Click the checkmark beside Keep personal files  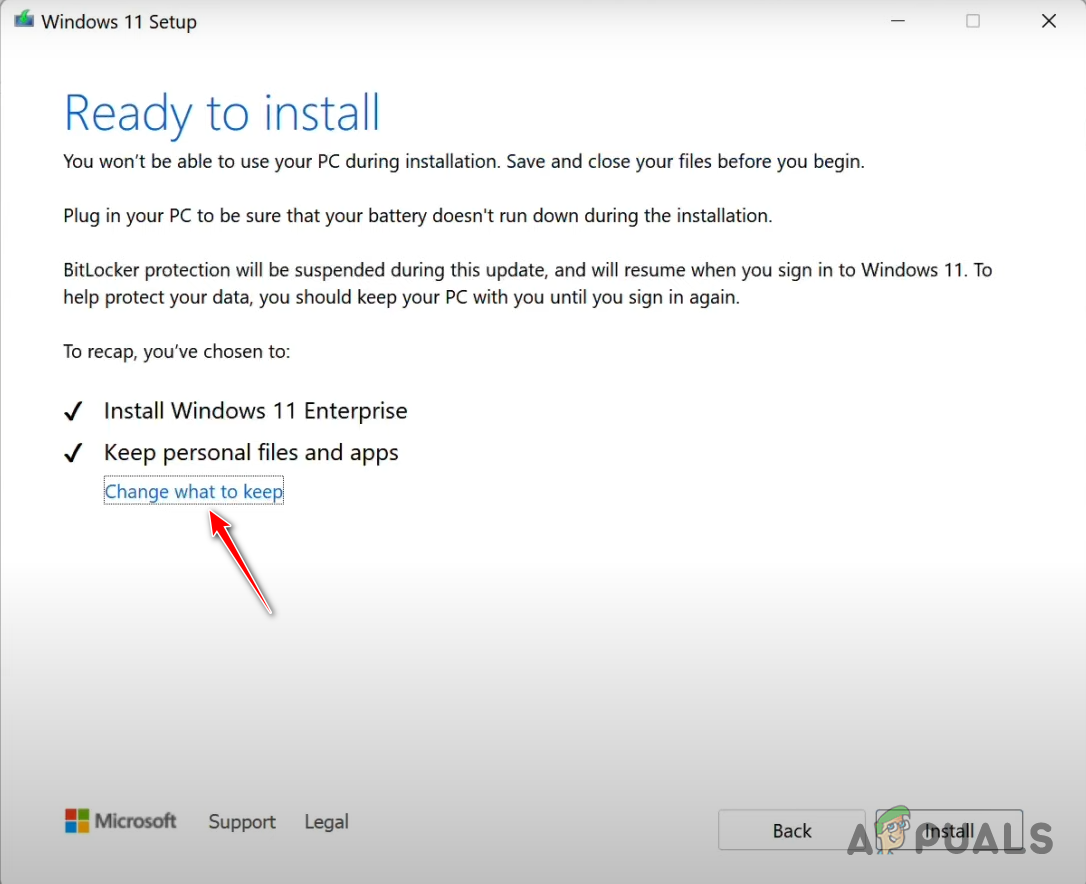pos(73,453)
